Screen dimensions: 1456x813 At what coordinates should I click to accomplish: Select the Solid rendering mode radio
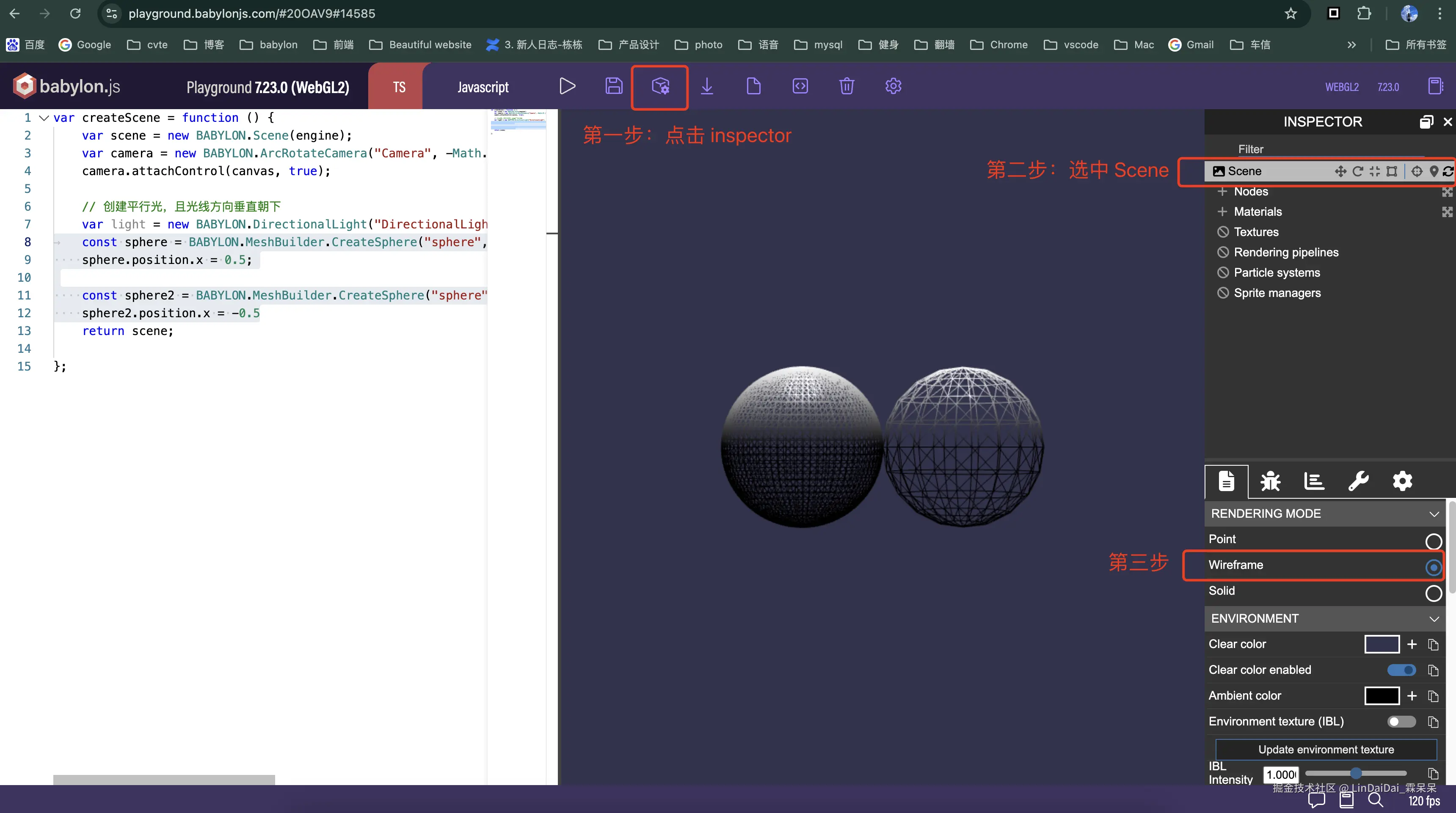1434,593
